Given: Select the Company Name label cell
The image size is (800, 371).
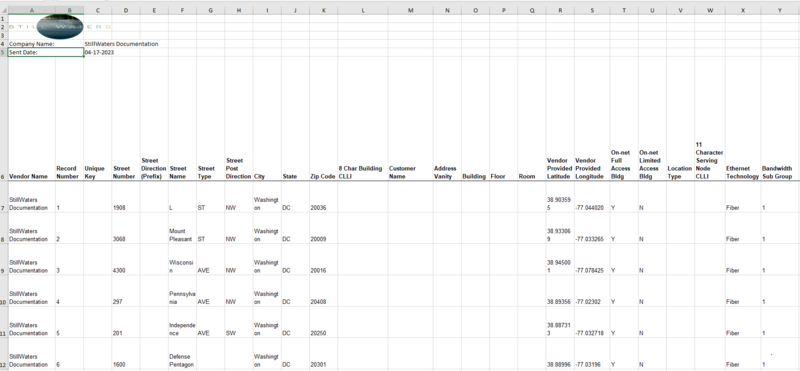Looking at the screenshot, I should [x=32, y=44].
